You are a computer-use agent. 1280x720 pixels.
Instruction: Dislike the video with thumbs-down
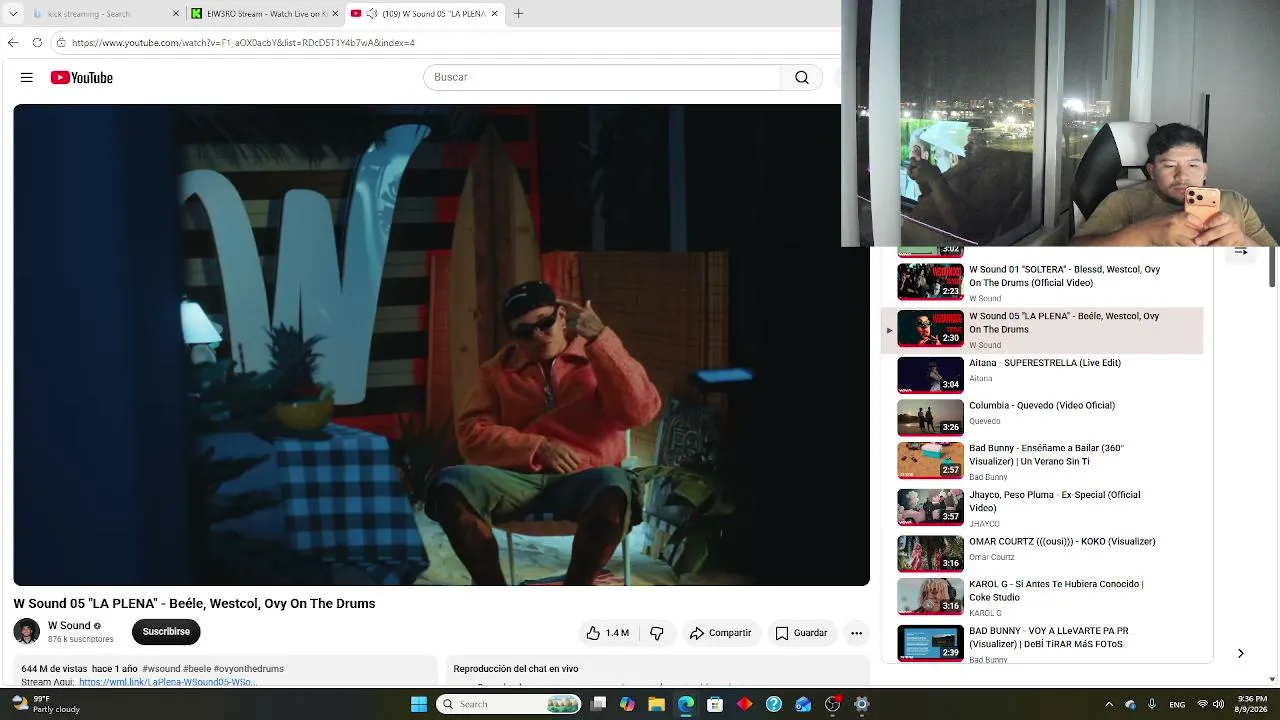click(657, 633)
